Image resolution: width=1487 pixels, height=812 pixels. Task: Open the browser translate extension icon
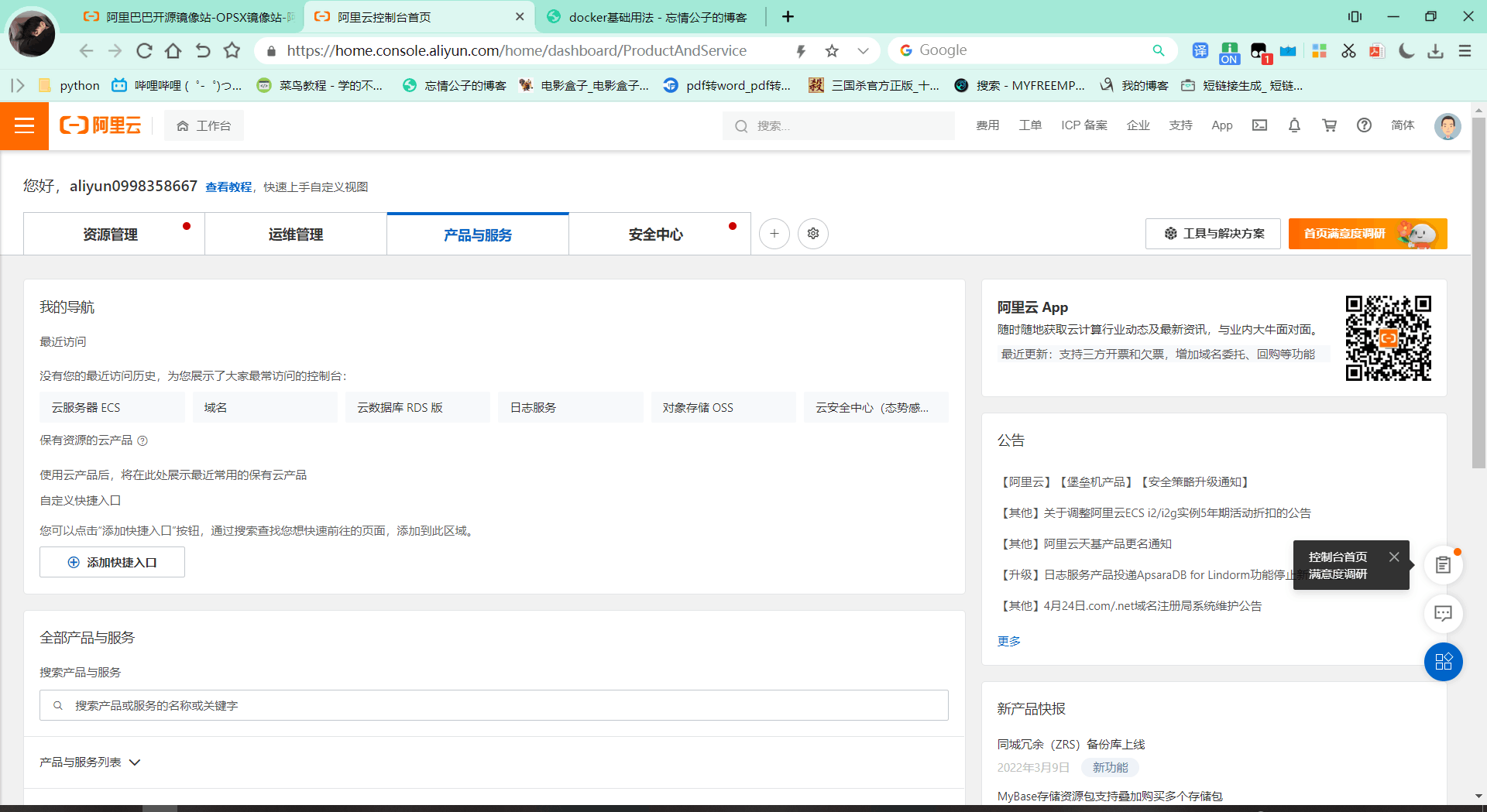tap(1200, 51)
